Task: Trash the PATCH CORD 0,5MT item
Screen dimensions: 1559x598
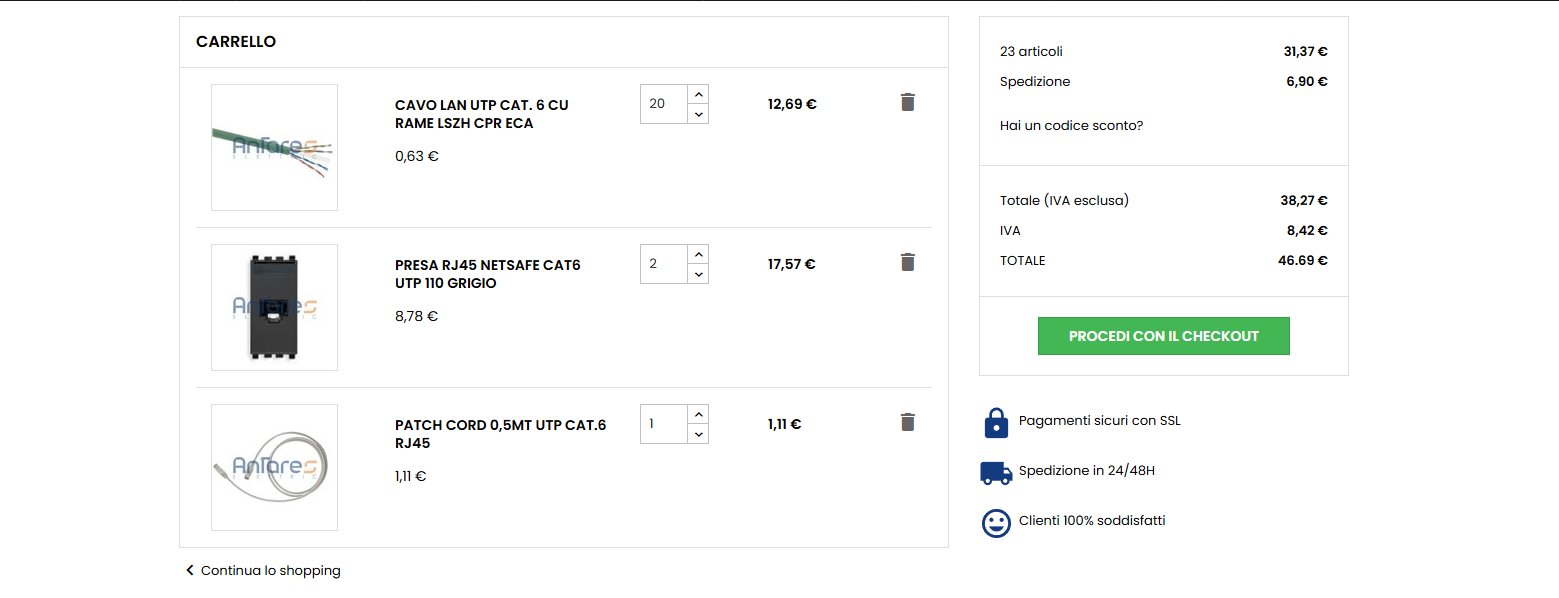Action: (907, 422)
